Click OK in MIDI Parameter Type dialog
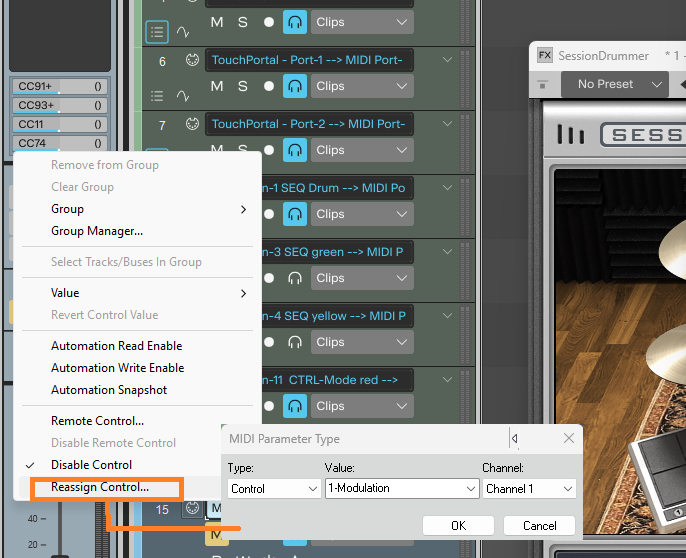The width and height of the screenshot is (686, 558). (x=458, y=525)
